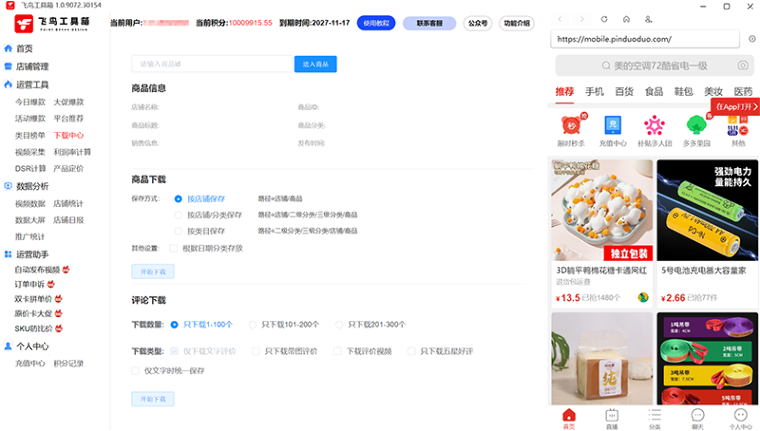The width and height of the screenshot is (760, 431).
Task: Collapse 个人中心 sidebar section
Action: pyautogui.click(x=32, y=346)
